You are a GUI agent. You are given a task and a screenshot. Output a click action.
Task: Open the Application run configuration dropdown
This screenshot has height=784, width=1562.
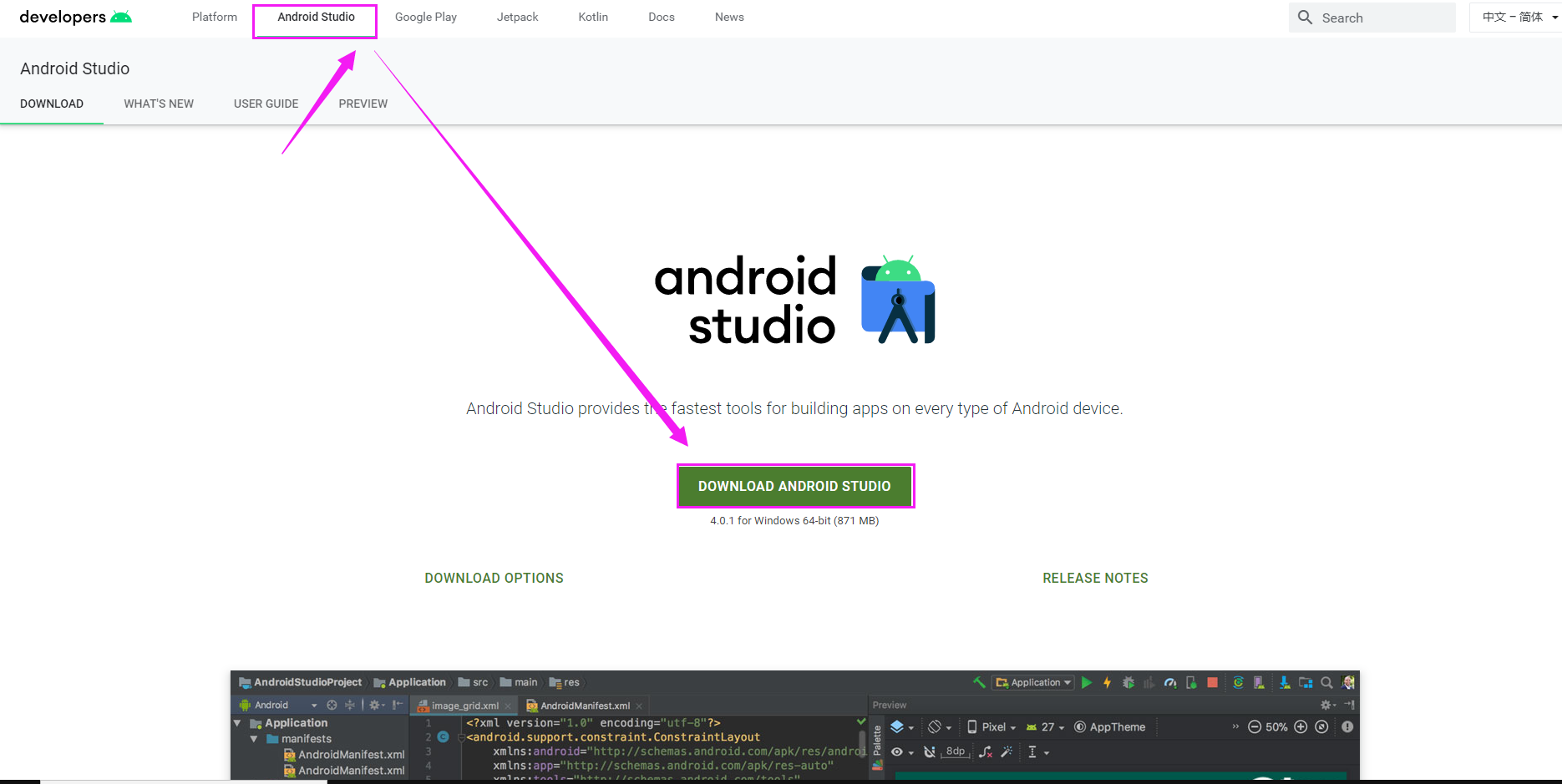[1032, 682]
